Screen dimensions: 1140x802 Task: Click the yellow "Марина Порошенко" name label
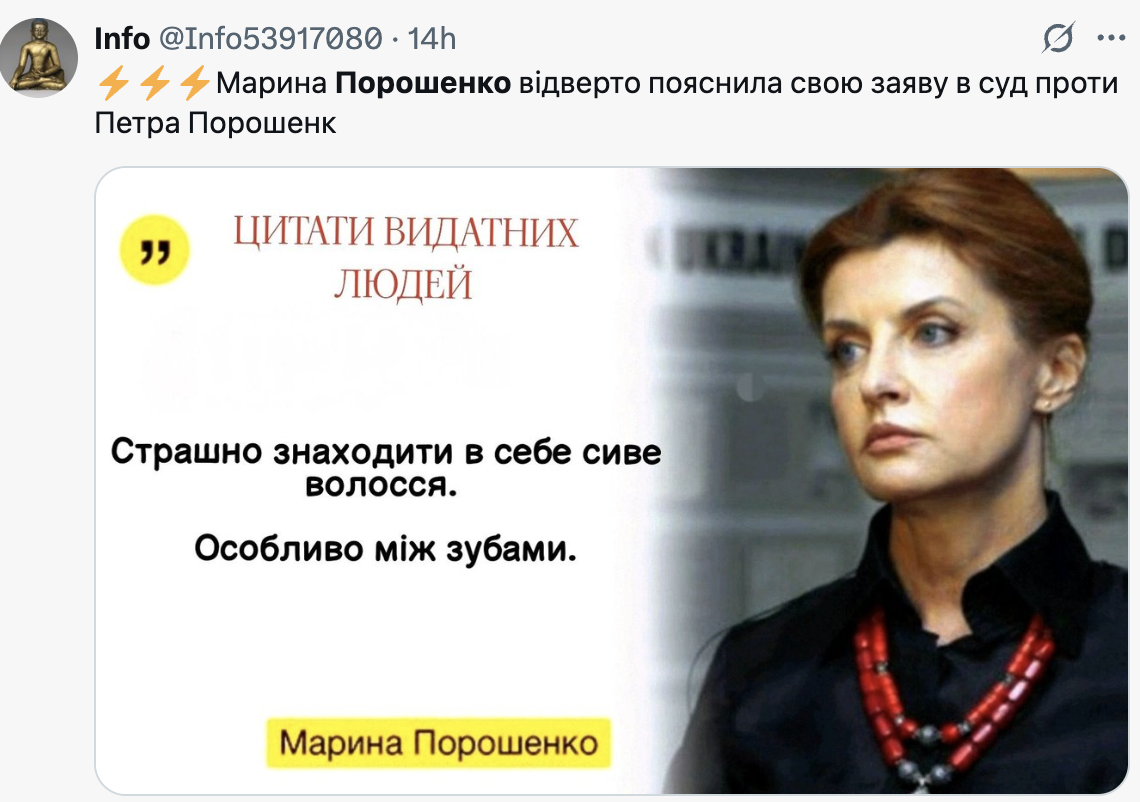438,743
